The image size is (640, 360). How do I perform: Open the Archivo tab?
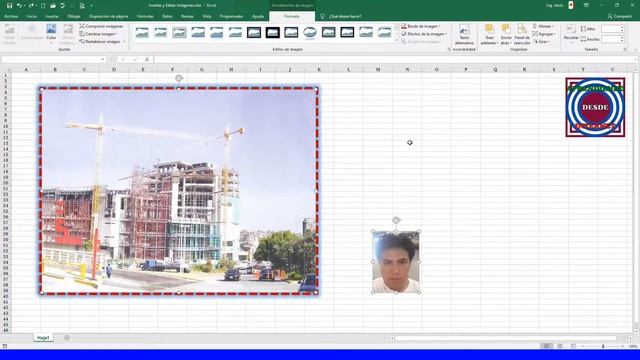[11, 16]
